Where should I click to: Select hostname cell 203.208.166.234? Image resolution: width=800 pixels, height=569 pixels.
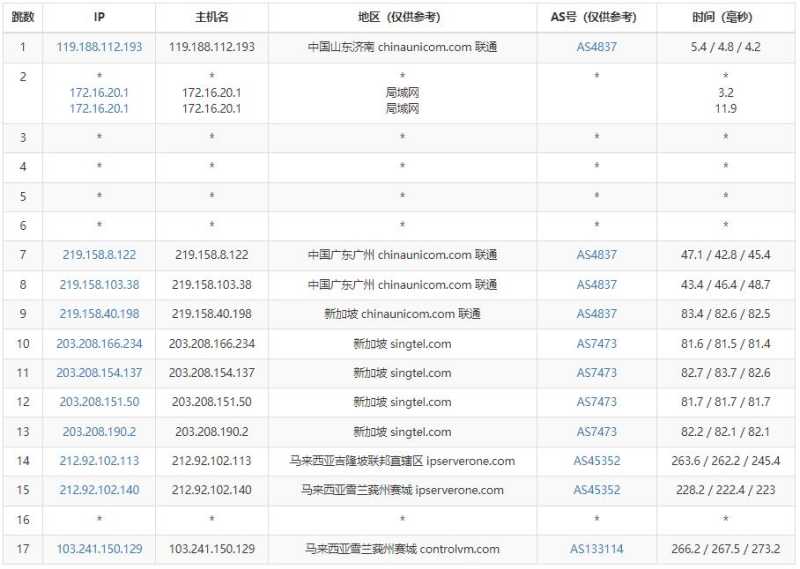click(x=212, y=343)
